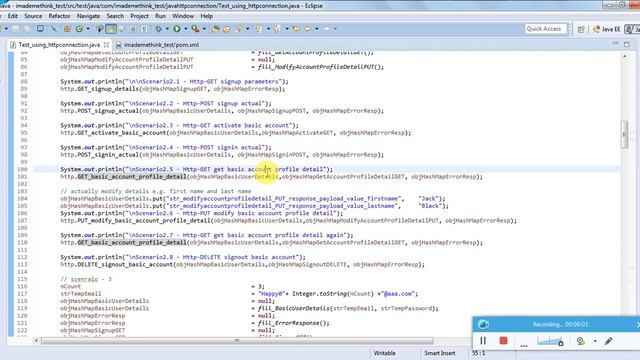Click the Search flashlight toolbar icon
640x360 pixels.
pyautogui.click(x=239, y=29)
